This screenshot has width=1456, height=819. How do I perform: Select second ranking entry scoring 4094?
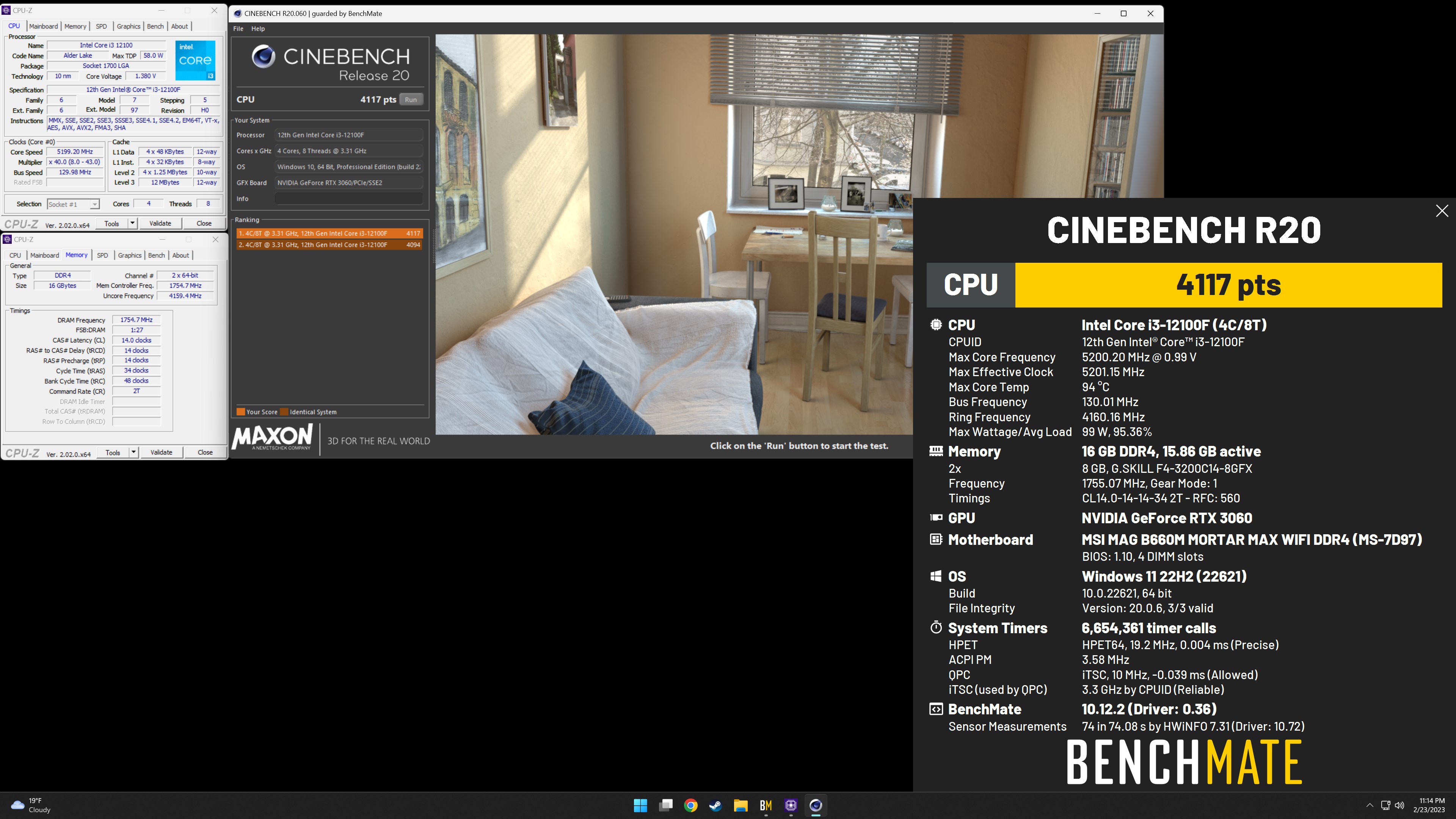tap(329, 245)
